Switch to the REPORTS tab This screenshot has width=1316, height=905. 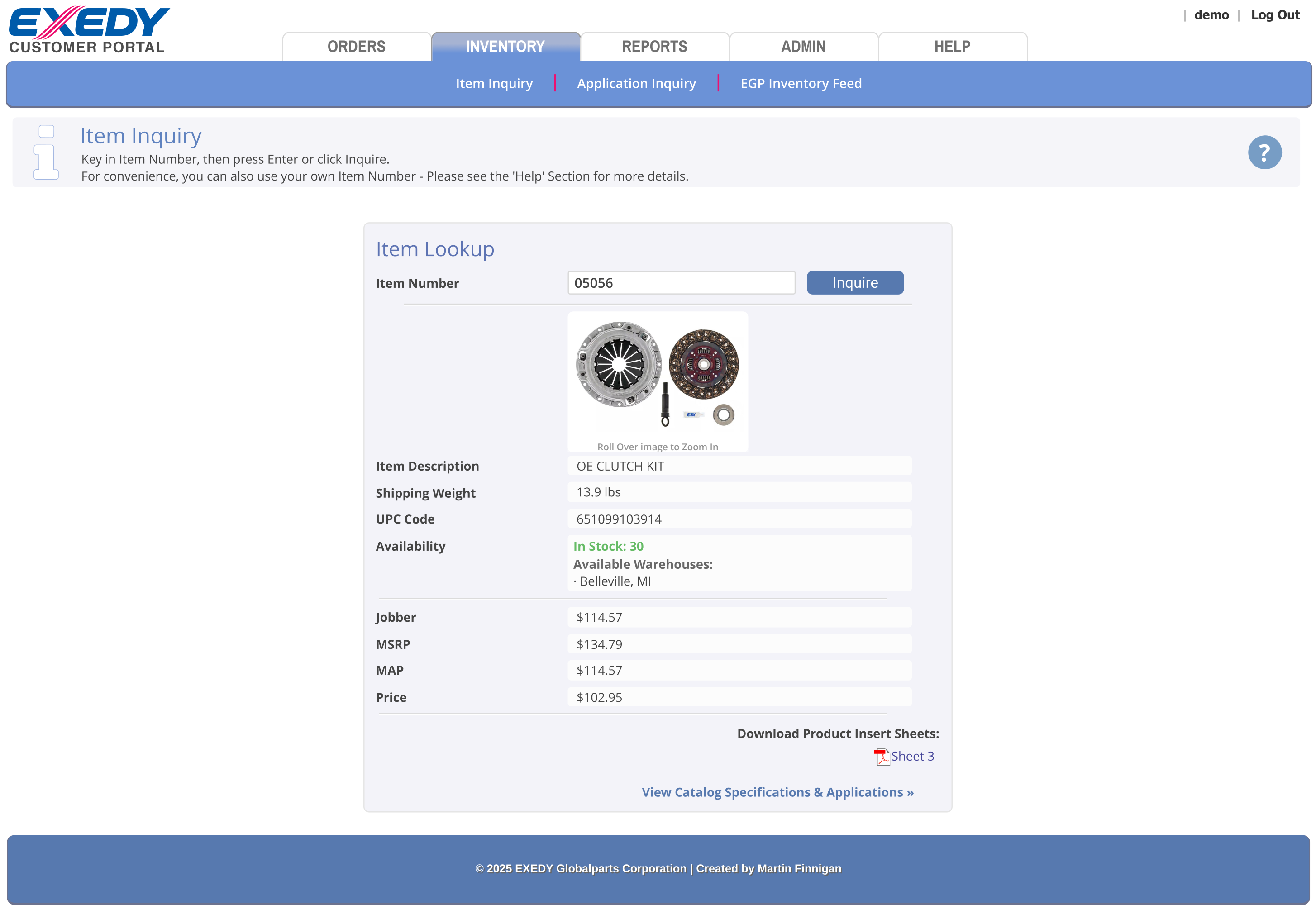click(x=654, y=47)
